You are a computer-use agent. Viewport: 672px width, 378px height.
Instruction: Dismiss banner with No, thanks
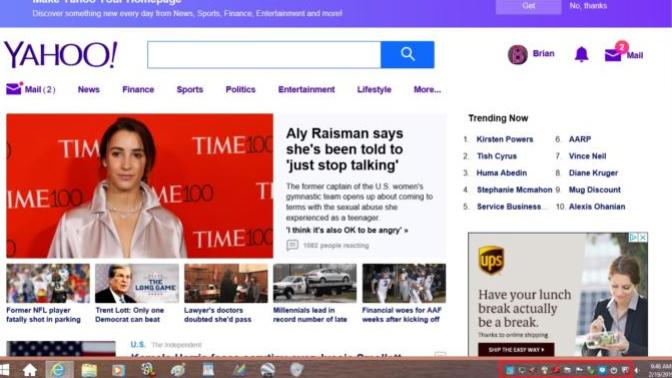[588, 6]
